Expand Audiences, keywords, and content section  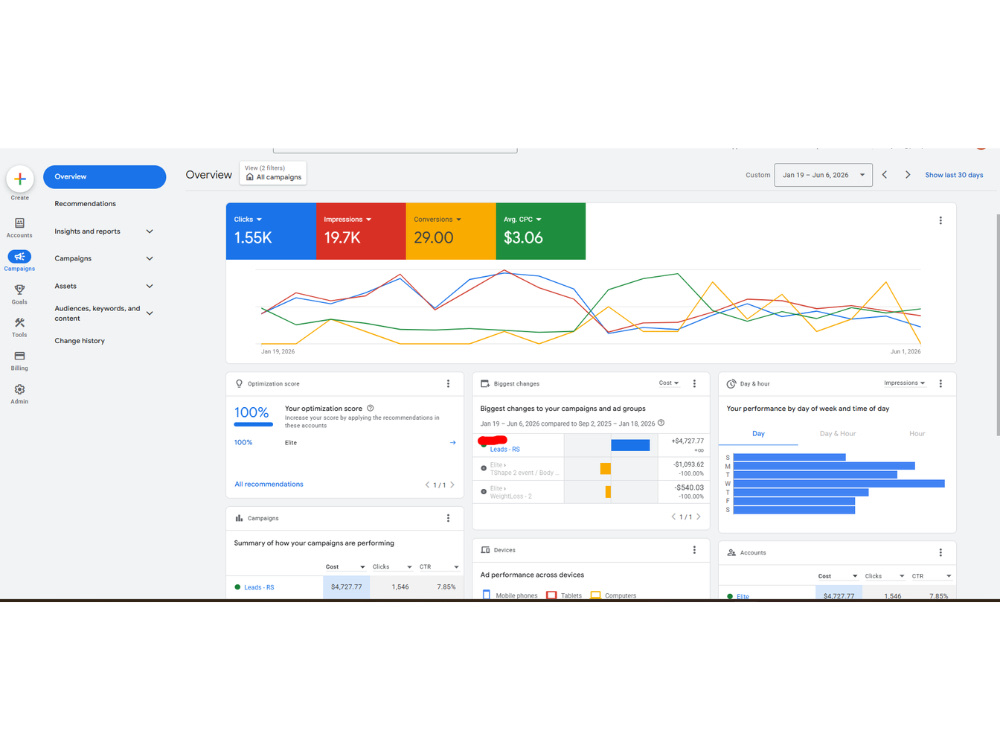pos(149,313)
